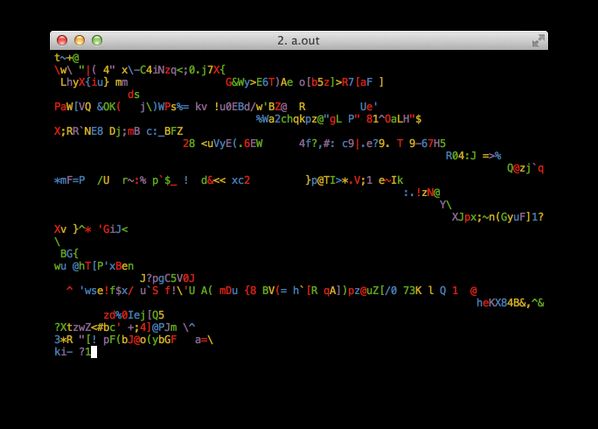Click the "}p@TI>*.V;1" text
The width and height of the screenshot is (598, 429).
click(x=339, y=180)
